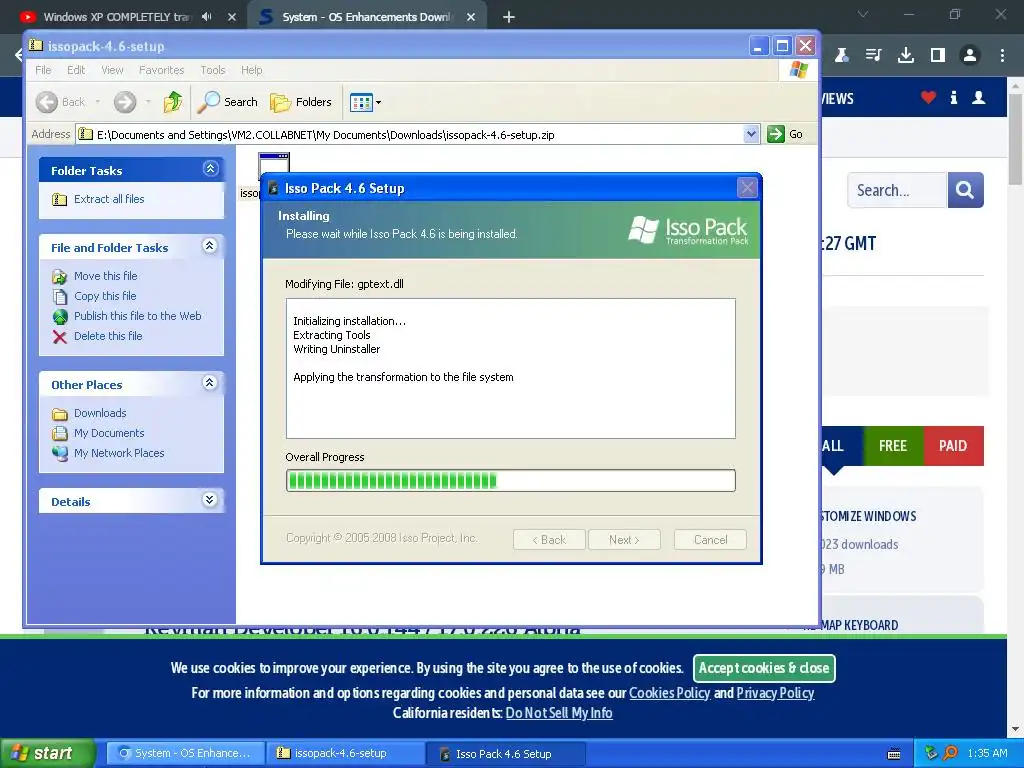The width and height of the screenshot is (1024, 768).
Task: Click the Back navigation button
Action: coord(60,102)
